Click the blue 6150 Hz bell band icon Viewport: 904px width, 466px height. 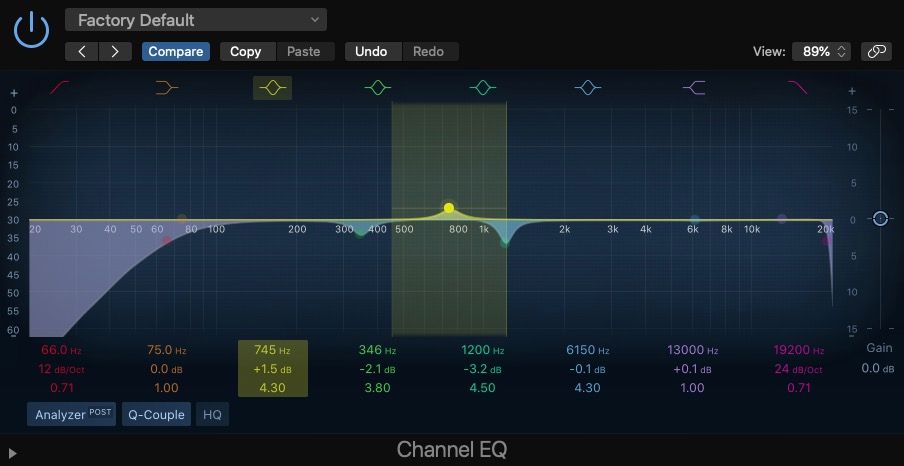point(587,88)
